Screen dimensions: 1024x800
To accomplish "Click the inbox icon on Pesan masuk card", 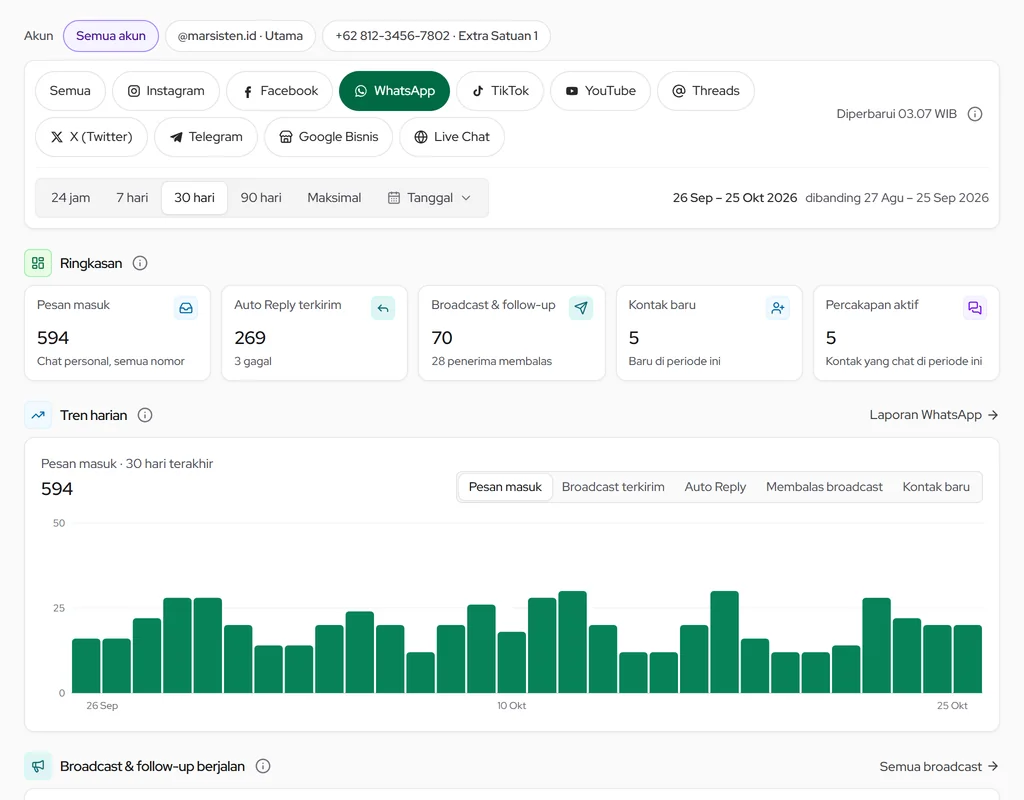I will 186,308.
